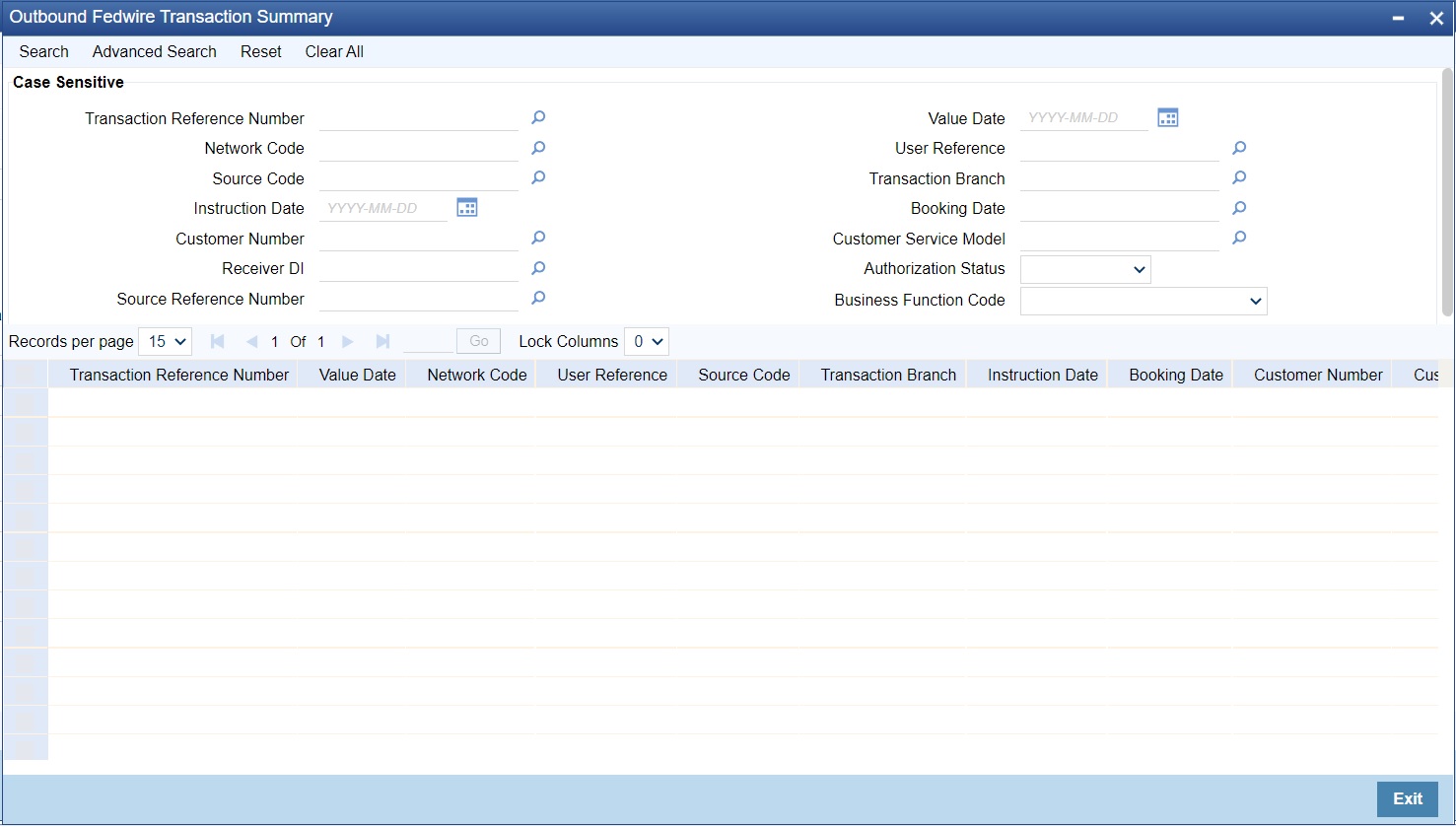
Task: Click the Exit button
Action: tap(1408, 799)
